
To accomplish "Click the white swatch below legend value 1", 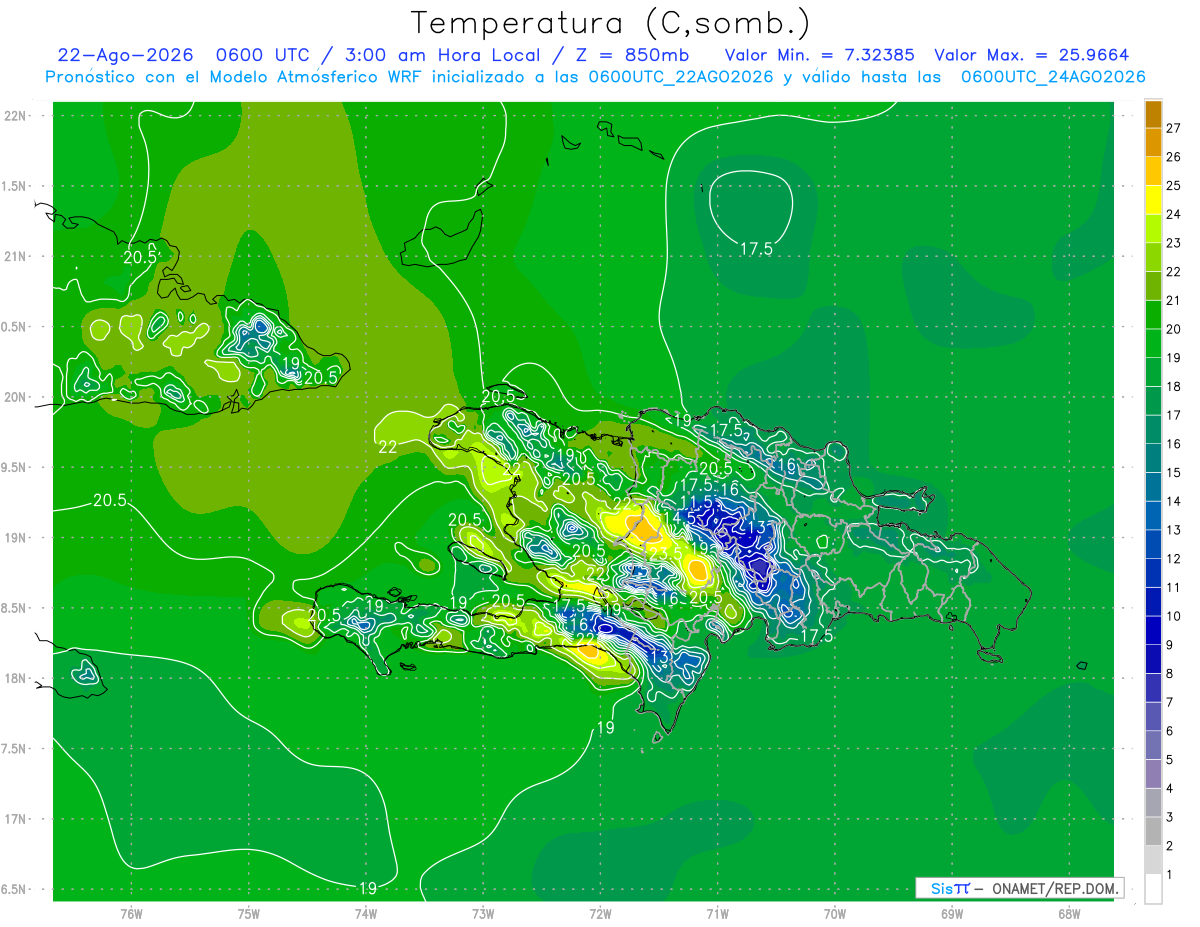I will pos(1153,889).
